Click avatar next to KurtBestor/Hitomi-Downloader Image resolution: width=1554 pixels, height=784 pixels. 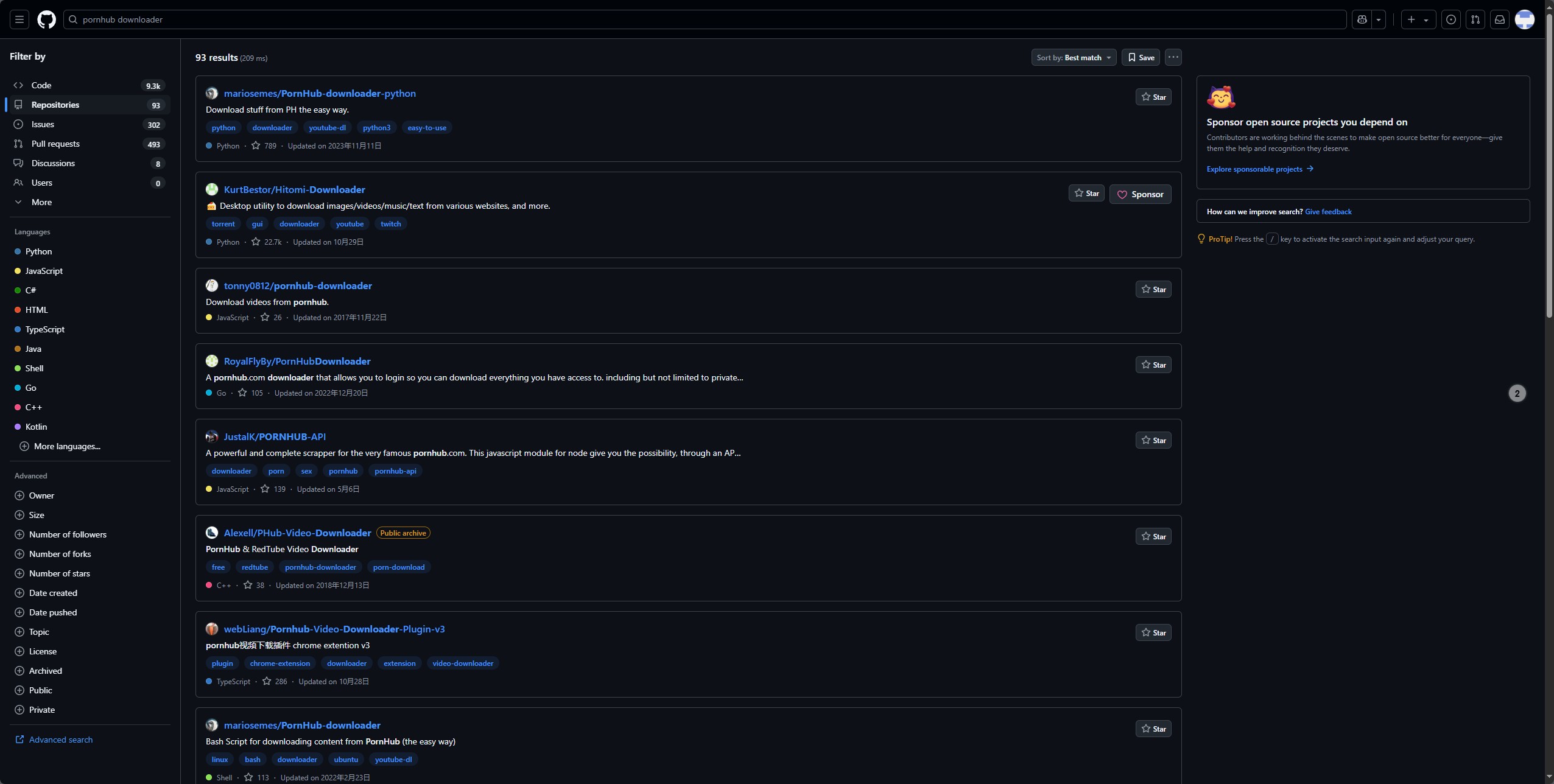point(212,189)
